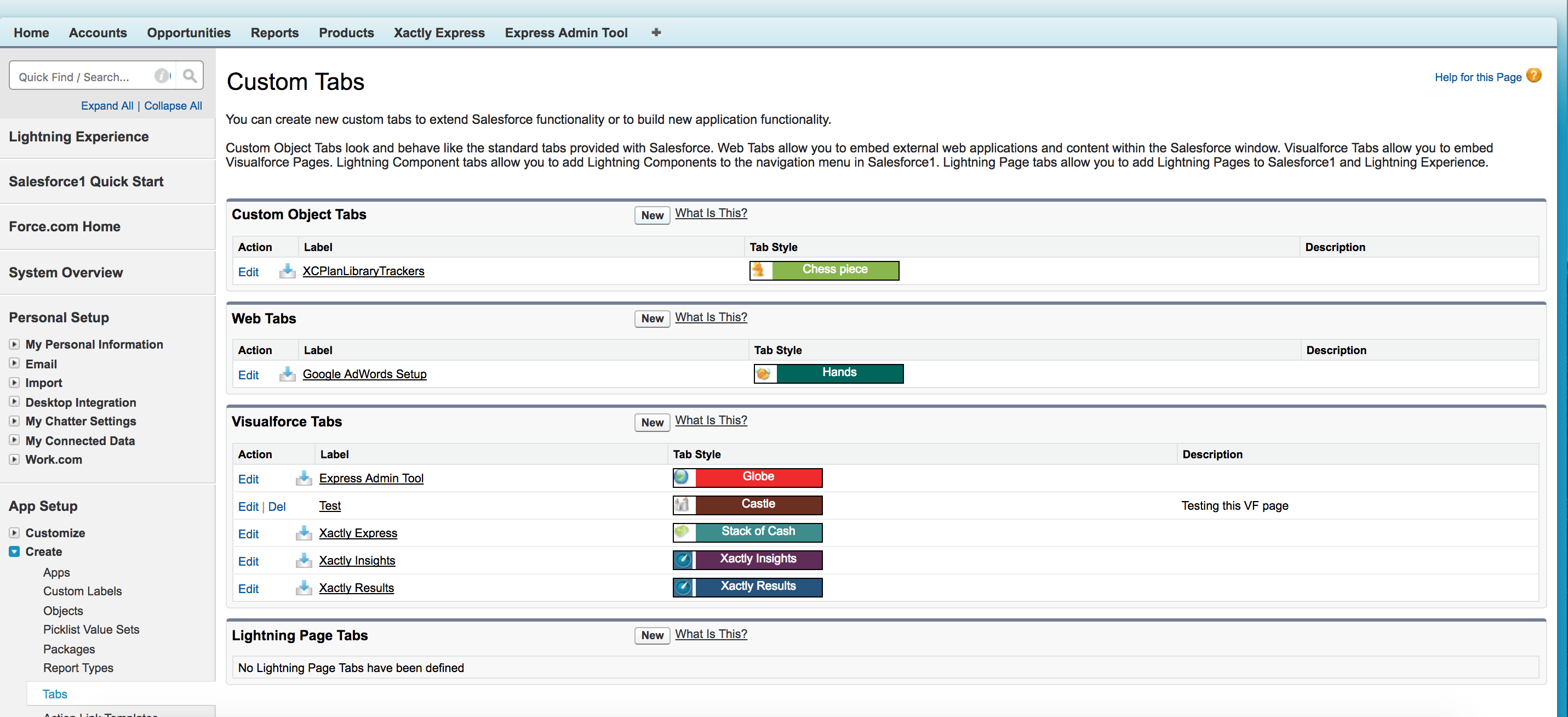Expand My Connected Data section

pos(14,440)
